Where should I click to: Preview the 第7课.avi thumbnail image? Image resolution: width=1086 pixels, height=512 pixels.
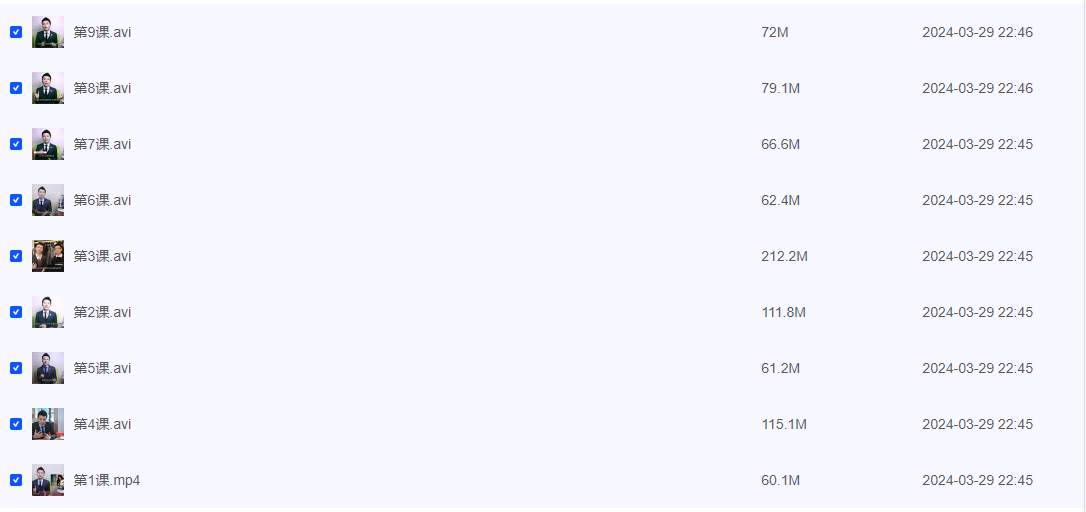coord(48,144)
